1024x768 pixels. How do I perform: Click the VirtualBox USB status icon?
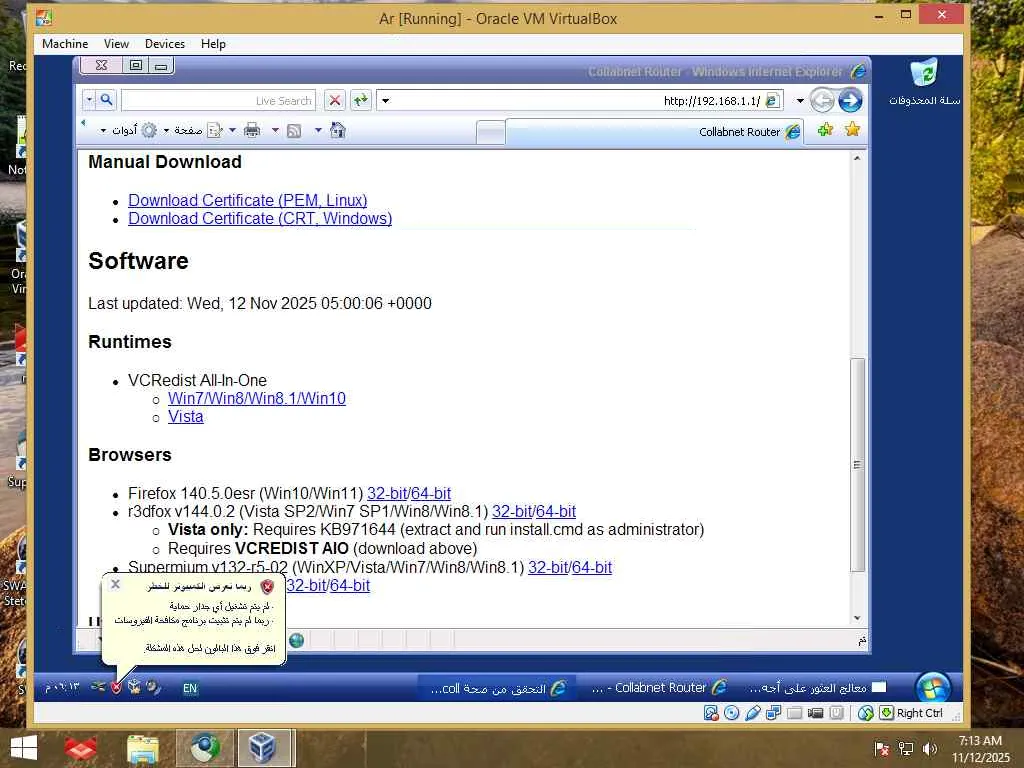(x=752, y=713)
